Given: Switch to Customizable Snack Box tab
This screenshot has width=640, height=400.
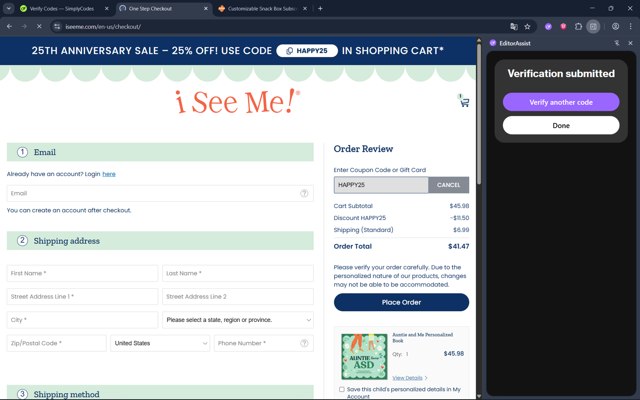Looking at the screenshot, I should tap(262, 8).
